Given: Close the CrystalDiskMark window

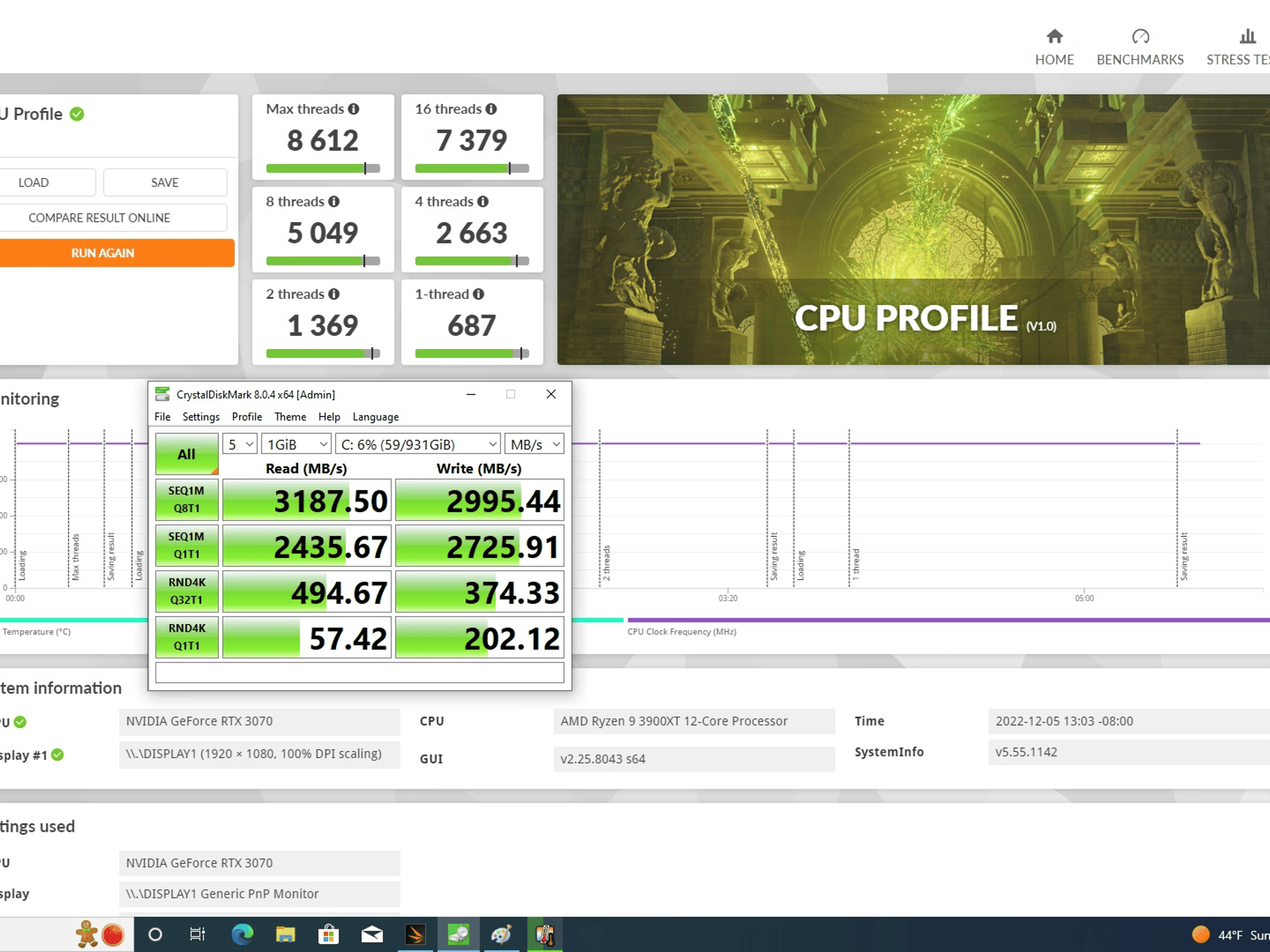Looking at the screenshot, I should tap(551, 394).
